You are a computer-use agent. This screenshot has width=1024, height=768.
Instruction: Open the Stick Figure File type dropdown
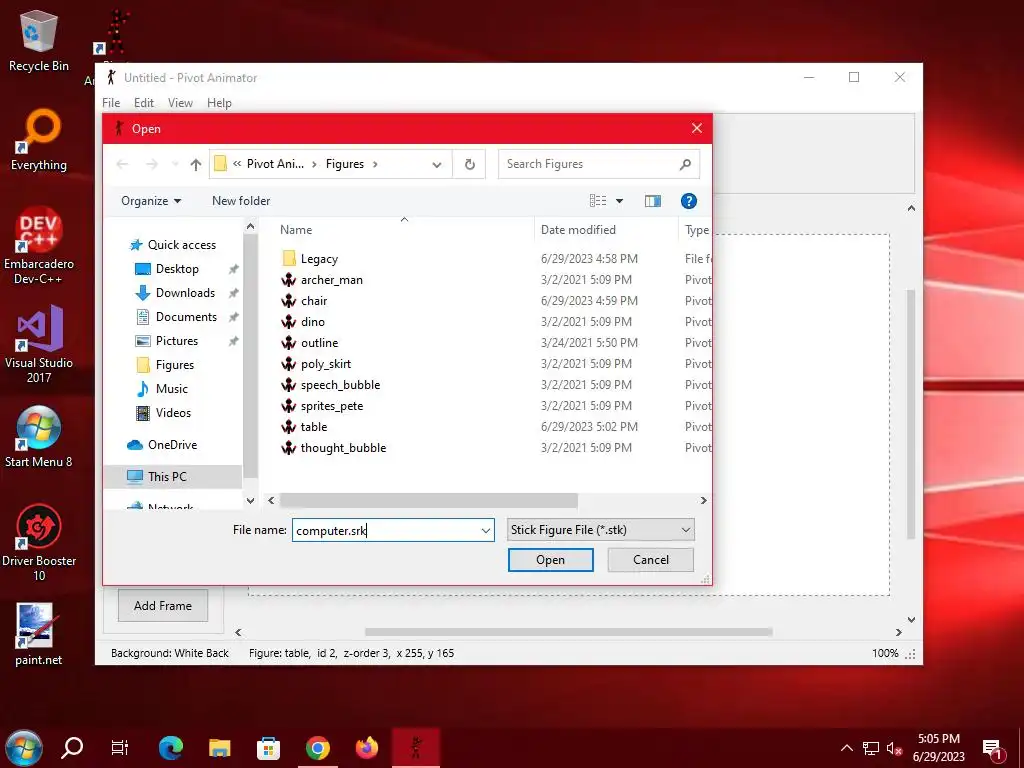point(600,530)
